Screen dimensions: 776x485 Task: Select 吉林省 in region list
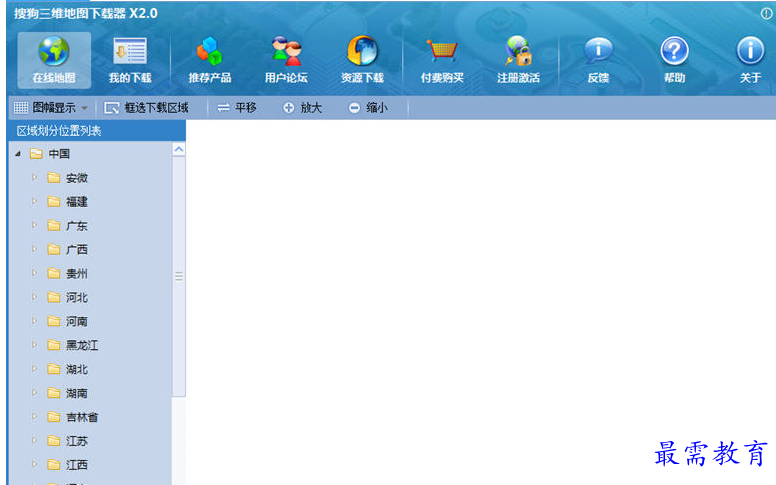point(82,417)
